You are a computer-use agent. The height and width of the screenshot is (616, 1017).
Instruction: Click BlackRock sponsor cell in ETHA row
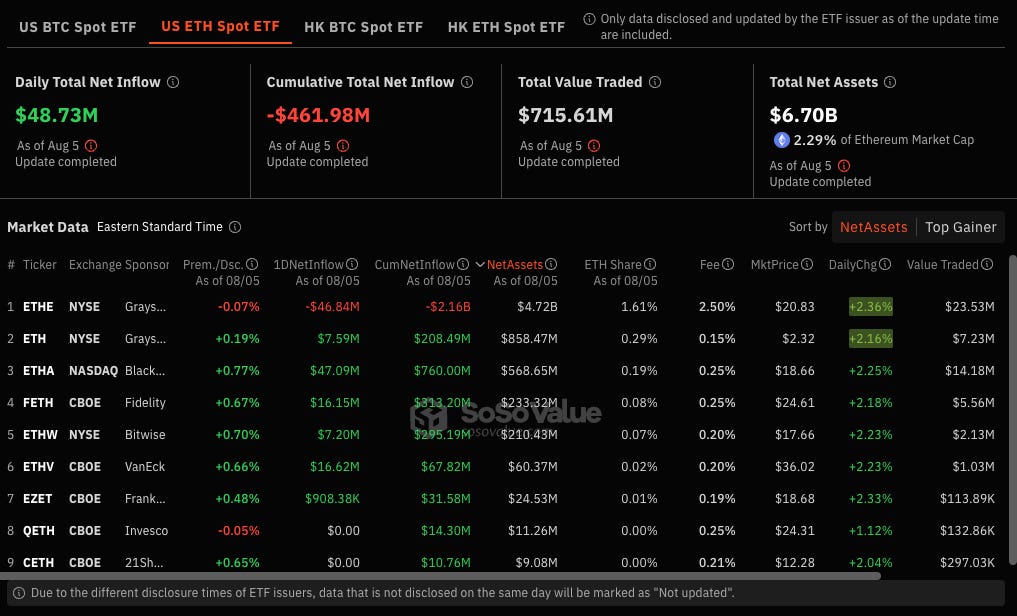click(x=145, y=371)
